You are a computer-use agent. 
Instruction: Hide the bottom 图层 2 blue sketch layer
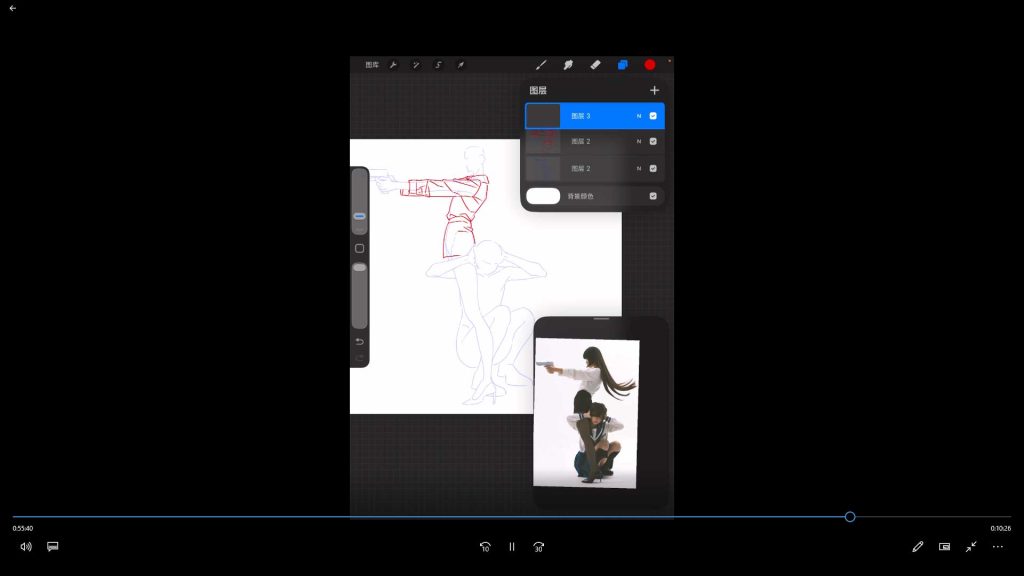[653, 168]
